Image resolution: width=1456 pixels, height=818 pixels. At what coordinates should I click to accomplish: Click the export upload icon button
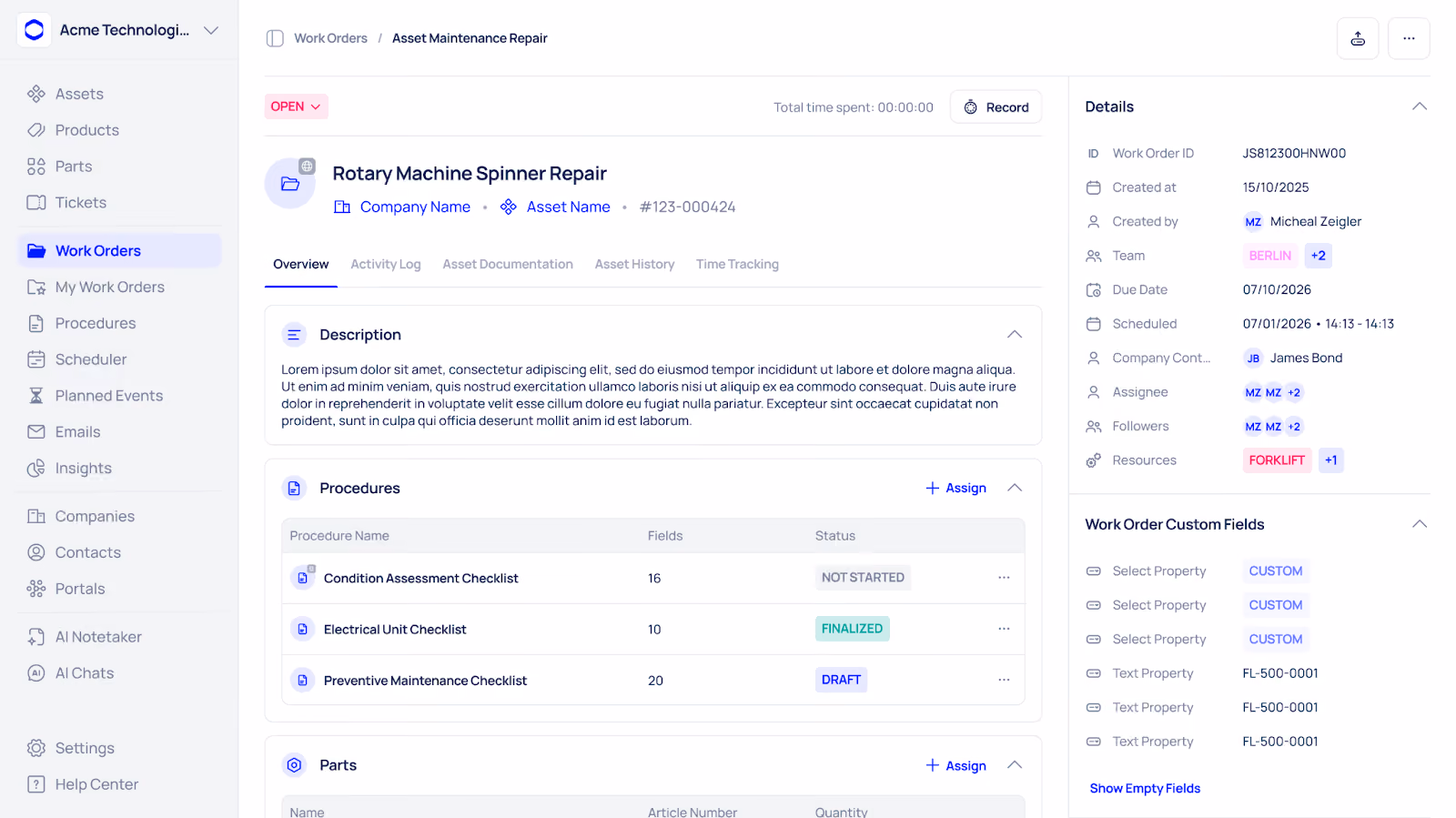(x=1358, y=38)
